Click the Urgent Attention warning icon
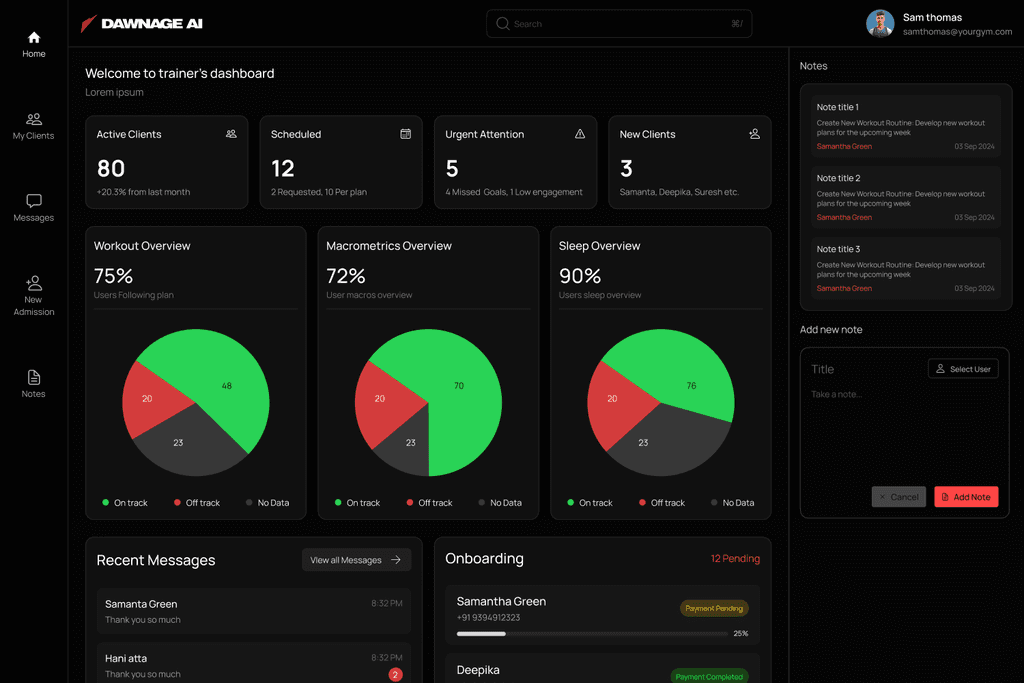This screenshot has width=1024, height=683. [580, 134]
